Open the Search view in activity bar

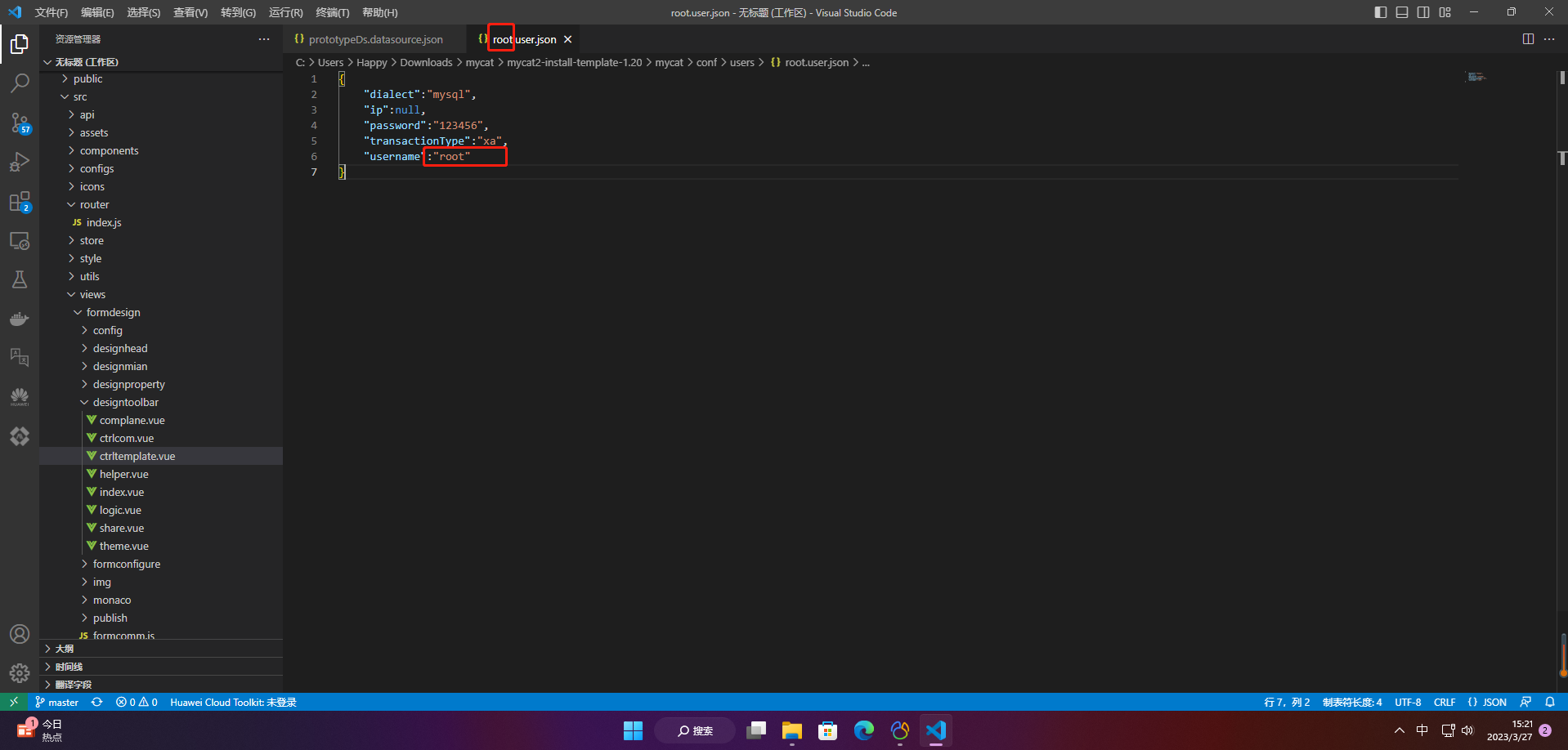pos(20,83)
